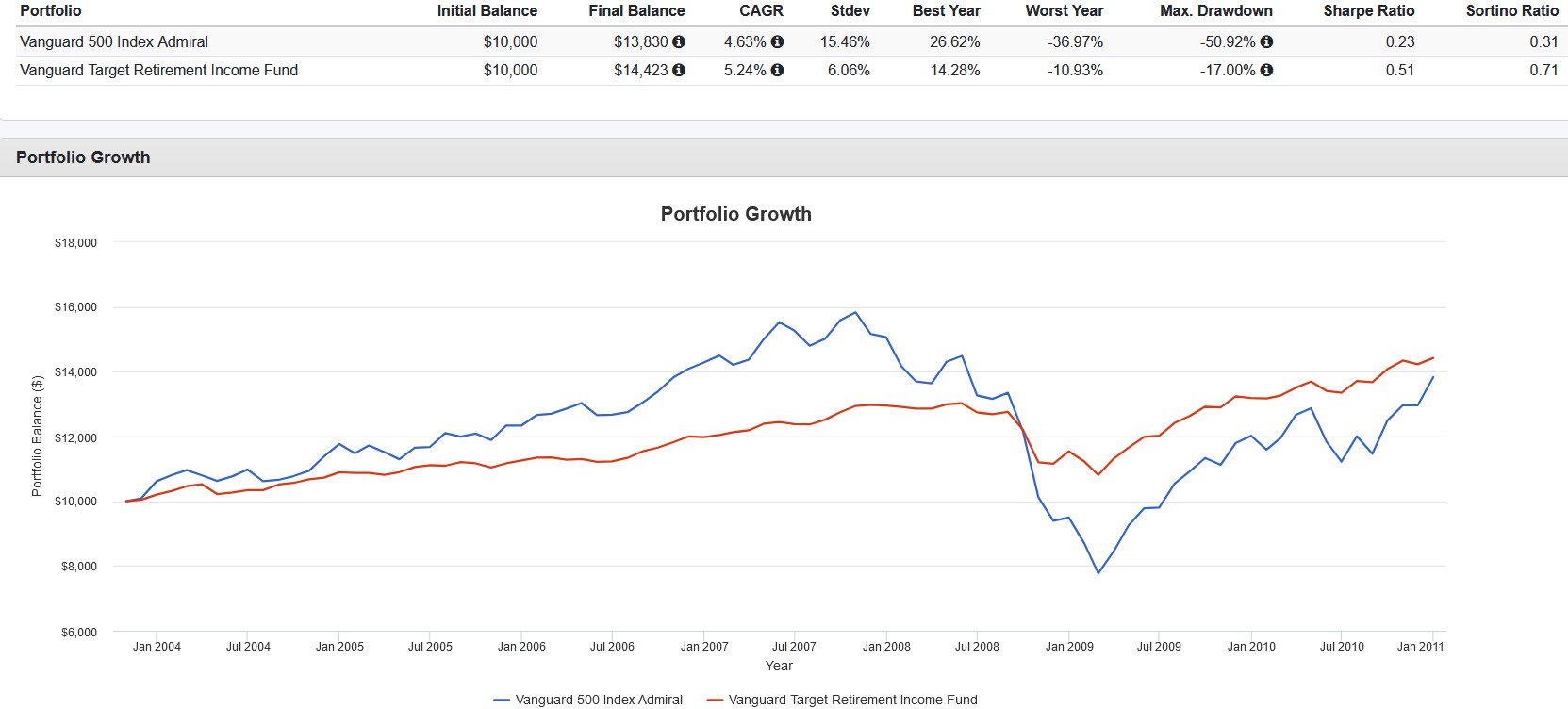The width and height of the screenshot is (1568, 709).
Task: Click the Max. Drawdown column header
Action: tap(1215, 10)
